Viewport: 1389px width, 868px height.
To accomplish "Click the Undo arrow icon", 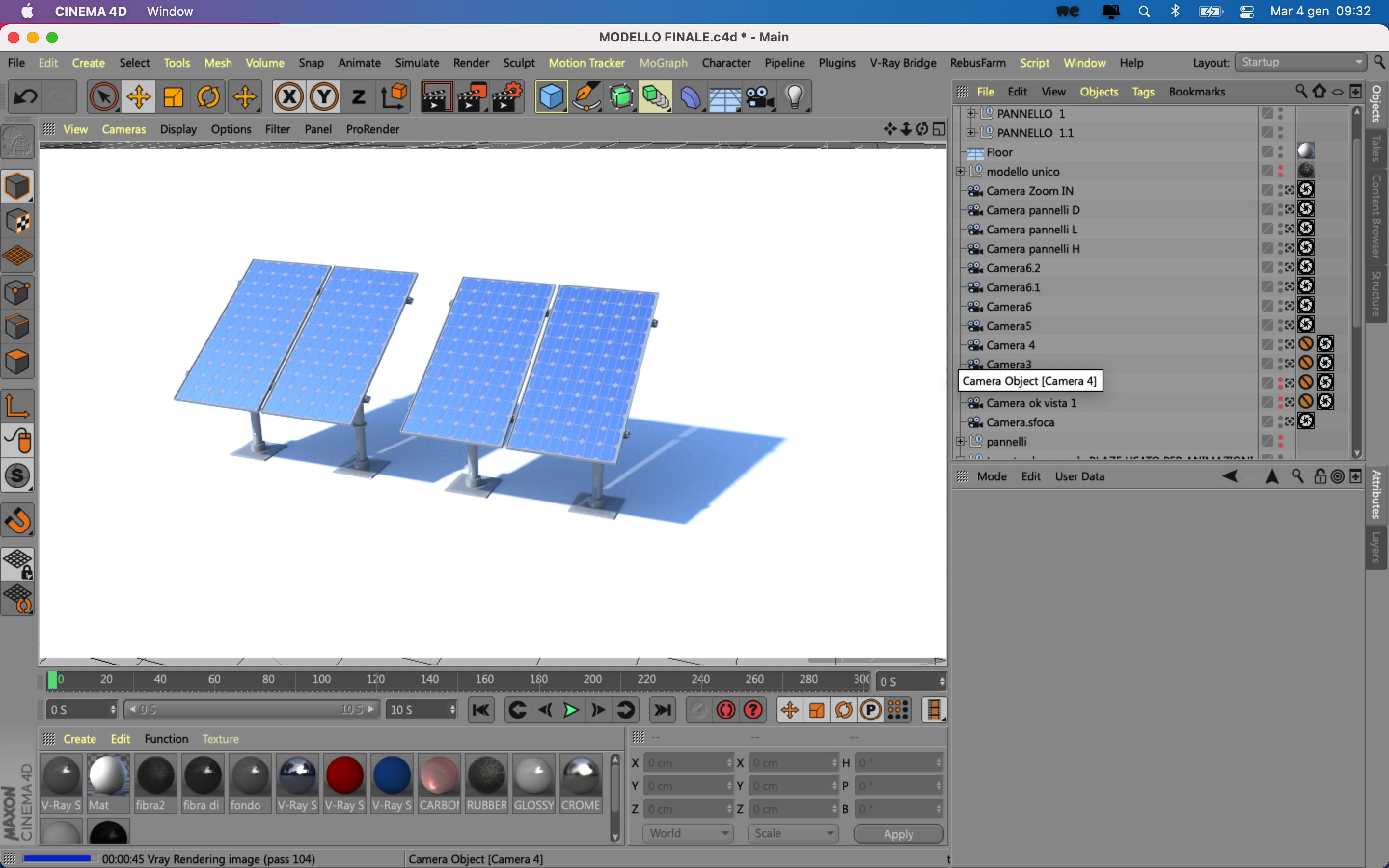I will [x=25, y=96].
